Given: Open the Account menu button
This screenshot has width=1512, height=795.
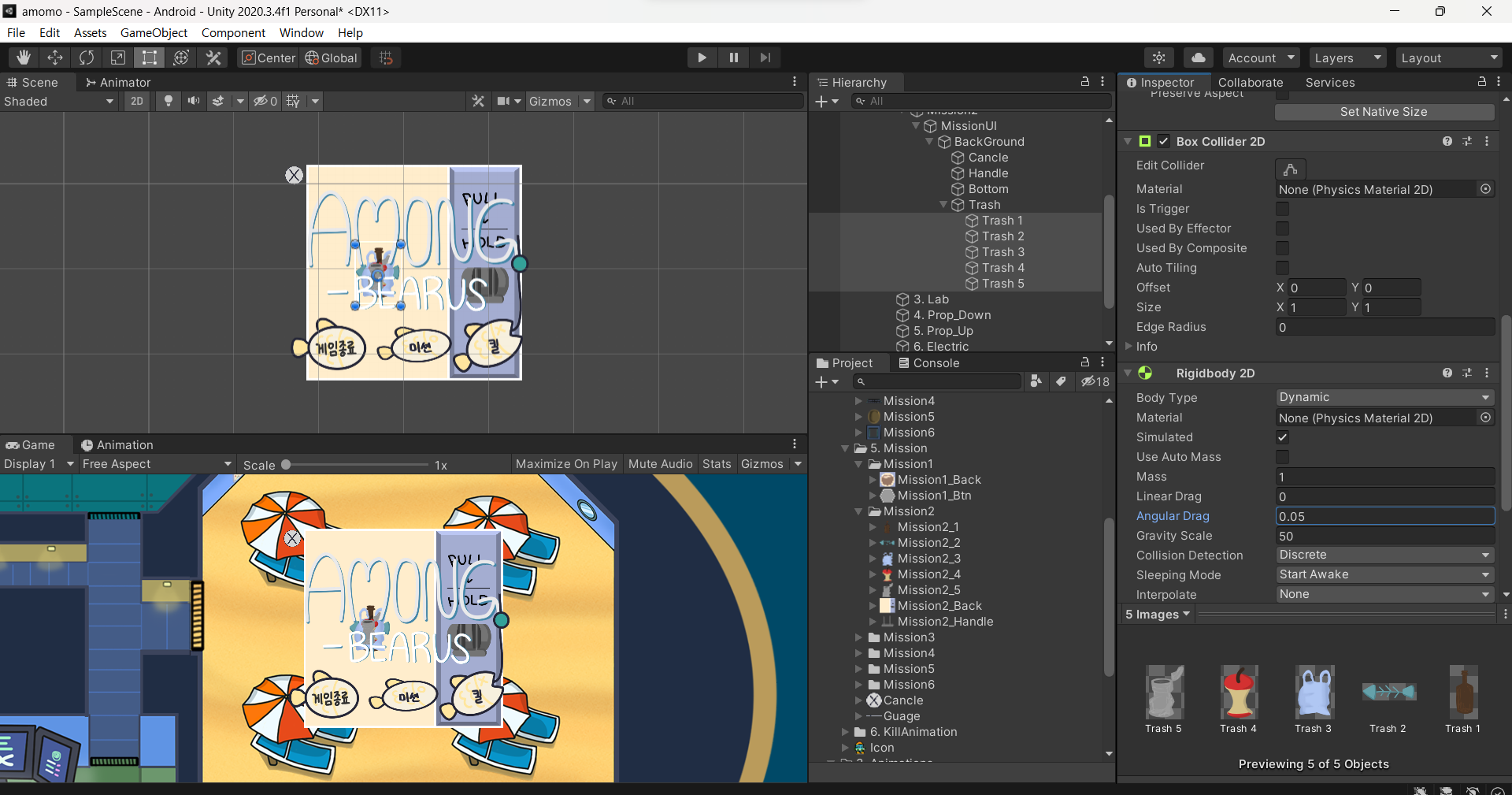Looking at the screenshot, I should click(x=1261, y=58).
